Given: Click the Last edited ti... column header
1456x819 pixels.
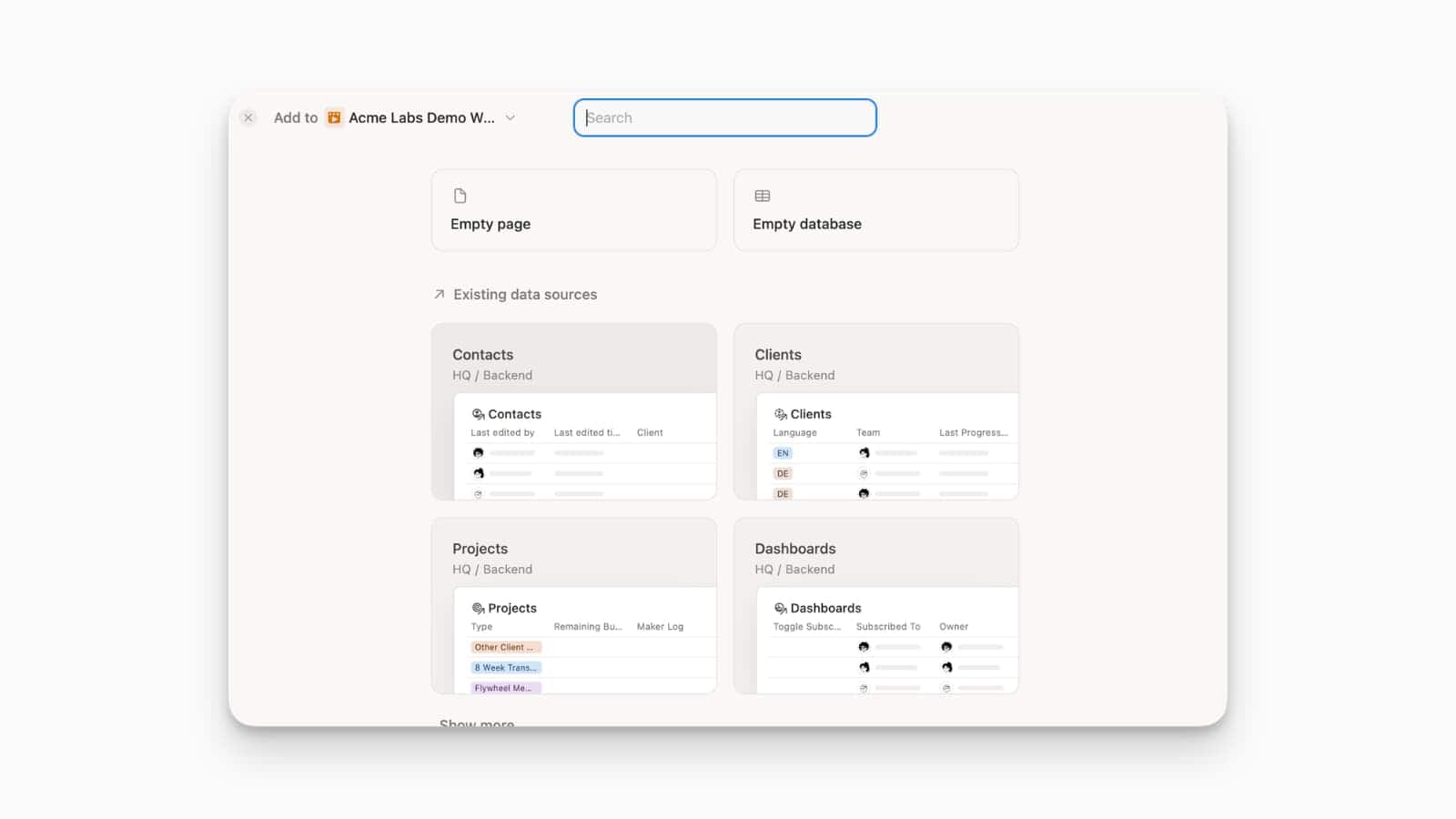Looking at the screenshot, I should click(x=587, y=432).
